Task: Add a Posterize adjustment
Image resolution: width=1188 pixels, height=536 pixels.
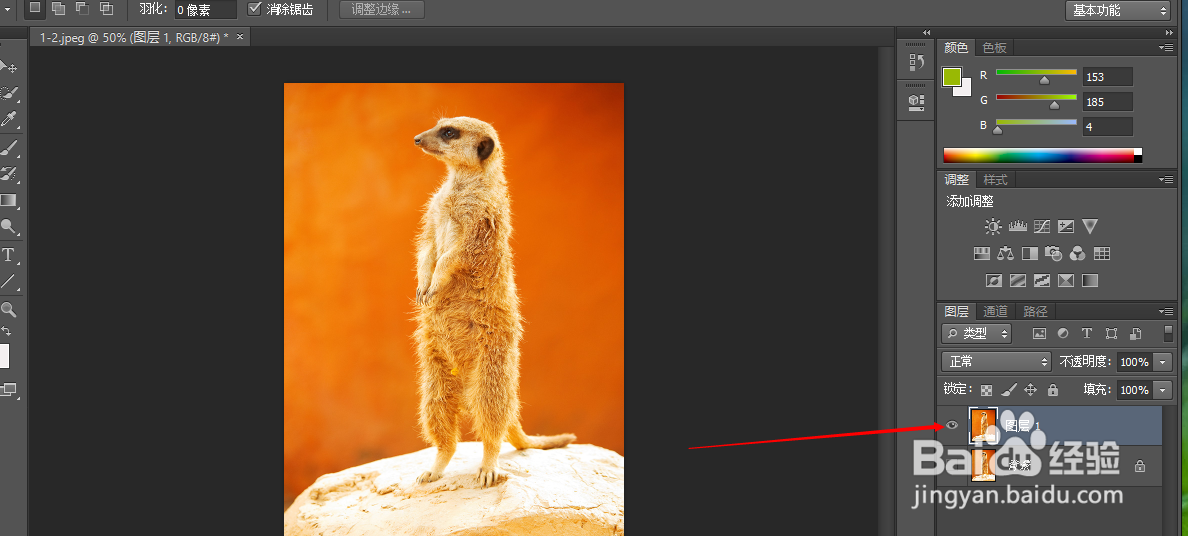Action: pyautogui.click(x=1018, y=281)
